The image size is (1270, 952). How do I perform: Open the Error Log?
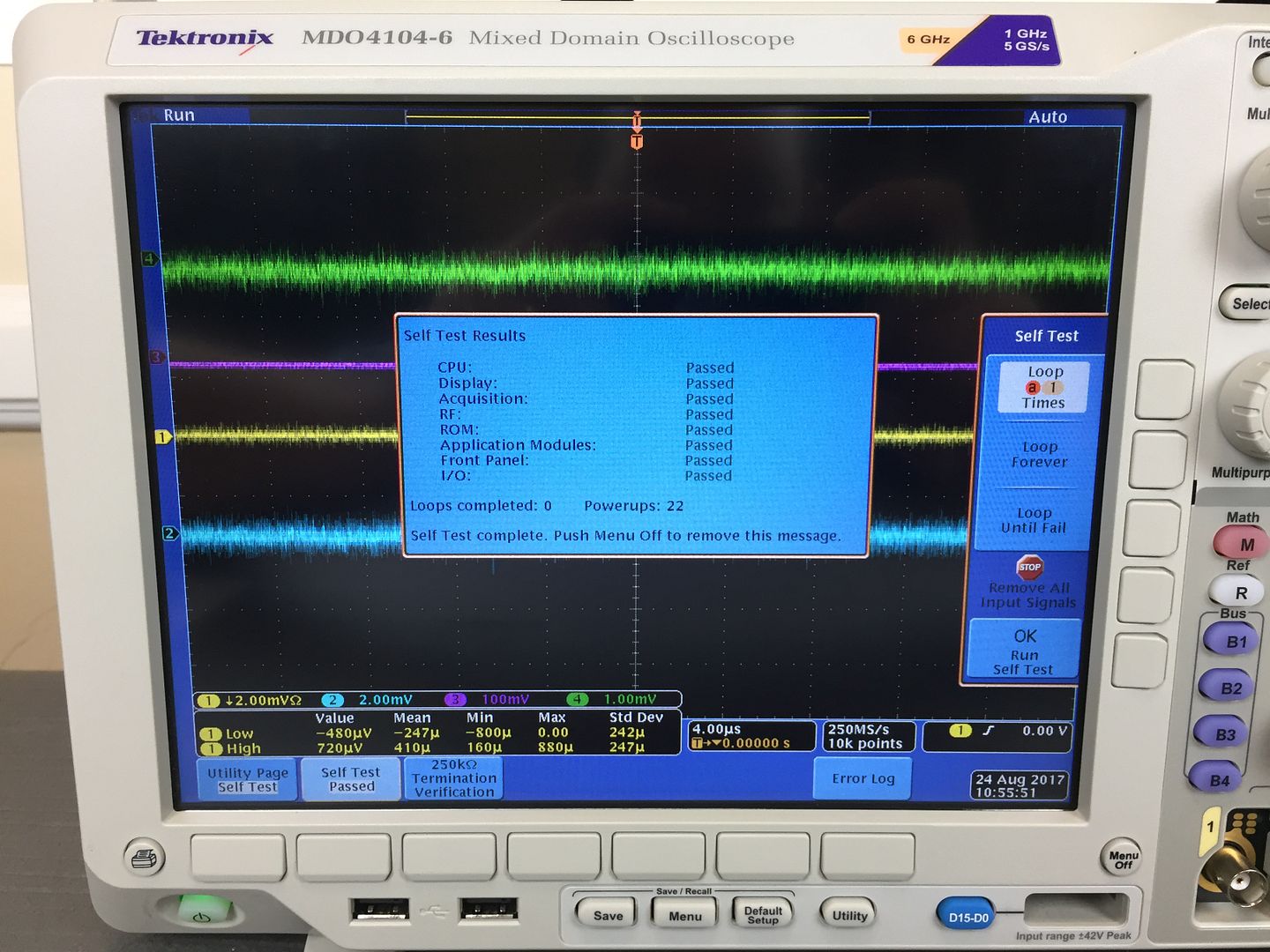[x=863, y=778]
